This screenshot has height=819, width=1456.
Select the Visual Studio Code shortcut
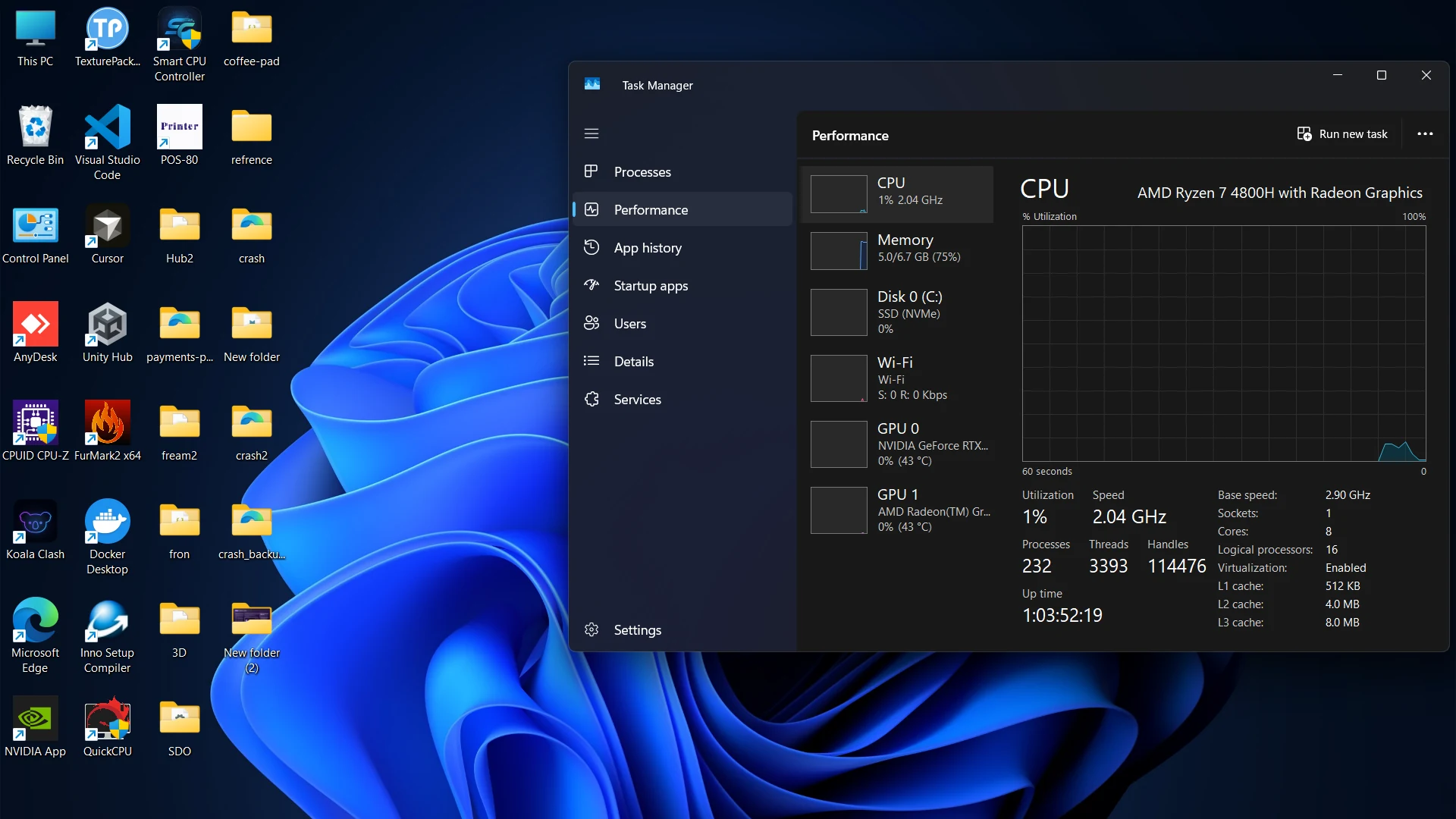pyautogui.click(x=107, y=144)
